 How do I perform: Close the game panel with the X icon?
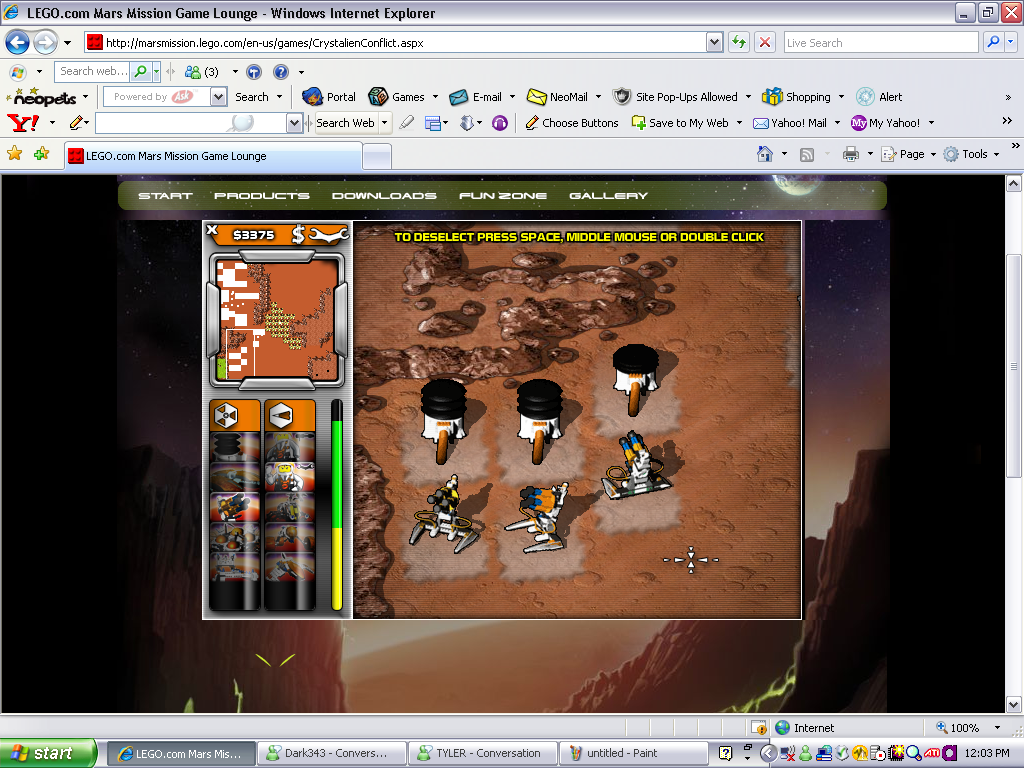pyautogui.click(x=212, y=229)
